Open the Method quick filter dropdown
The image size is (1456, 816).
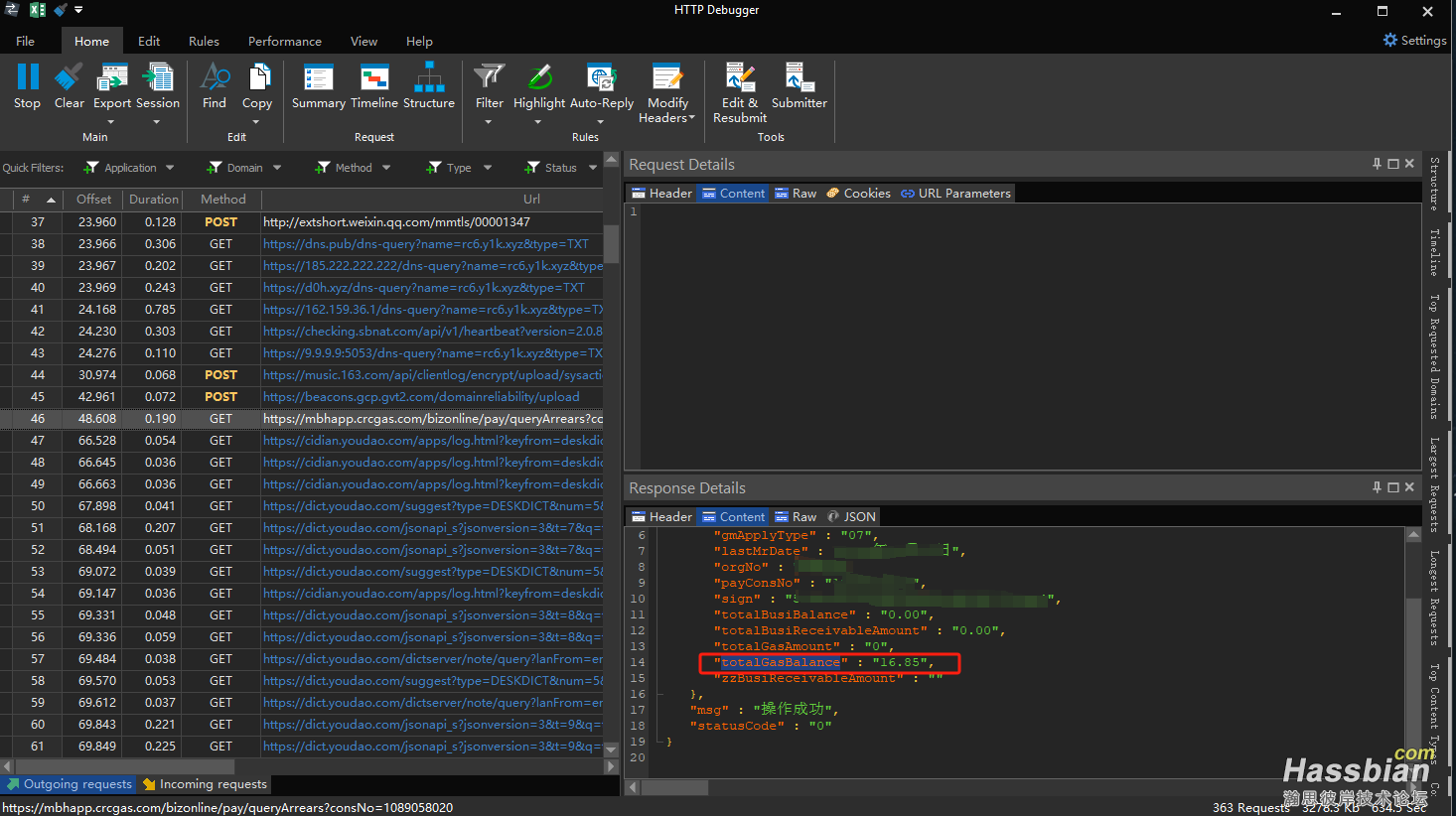386,168
